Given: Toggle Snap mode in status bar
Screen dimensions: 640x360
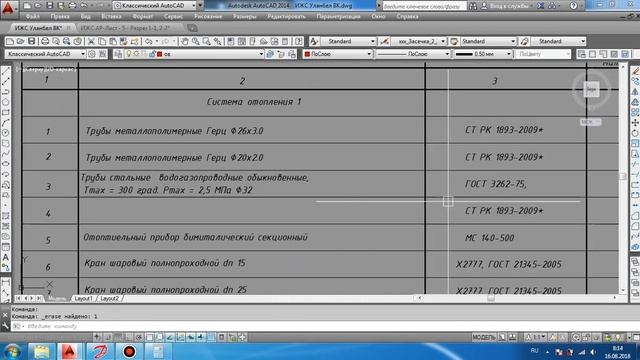Looking at the screenshot, I should click(x=107, y=337).
